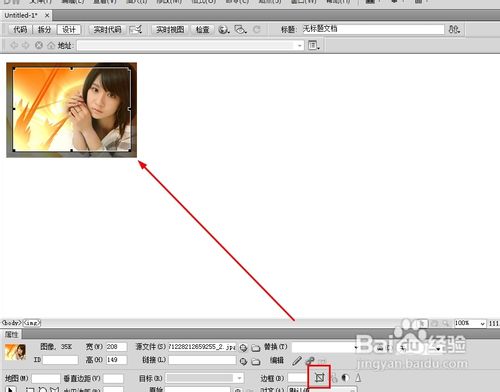This screenshot has width=500, height=392.
Task: Click the 链接 link input field
Action: coord(202,360)
